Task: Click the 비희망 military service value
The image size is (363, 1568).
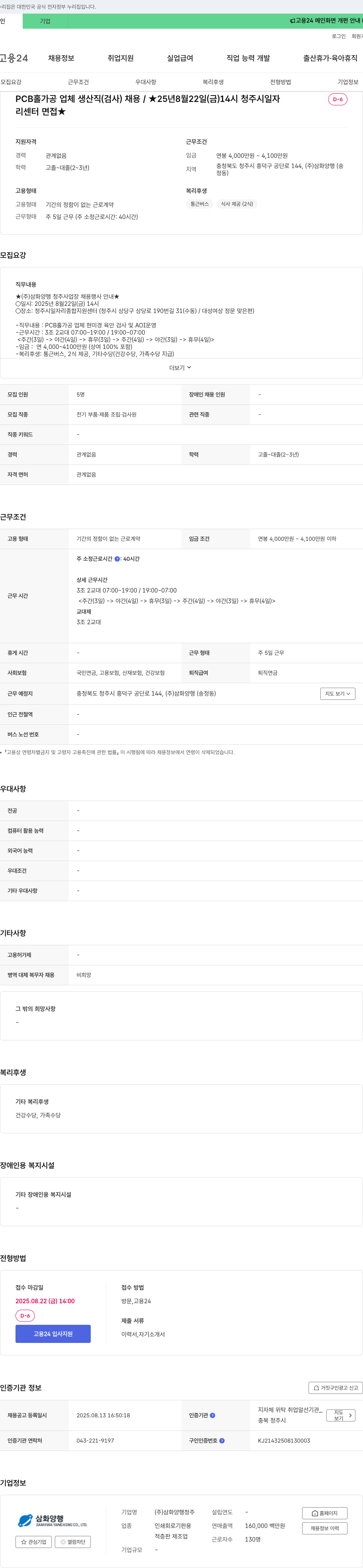Action: [84, 975]
